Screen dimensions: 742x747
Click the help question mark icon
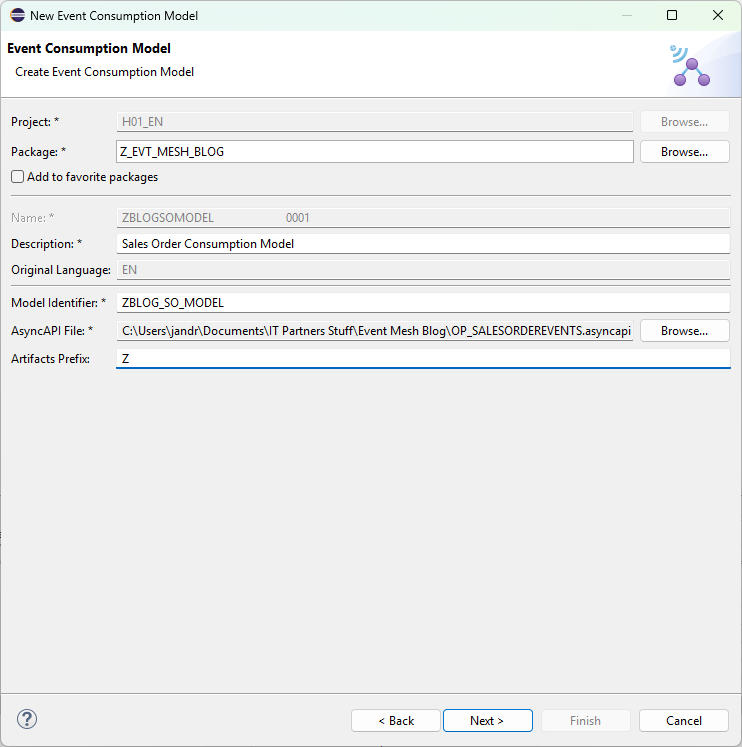pos(27,719)
